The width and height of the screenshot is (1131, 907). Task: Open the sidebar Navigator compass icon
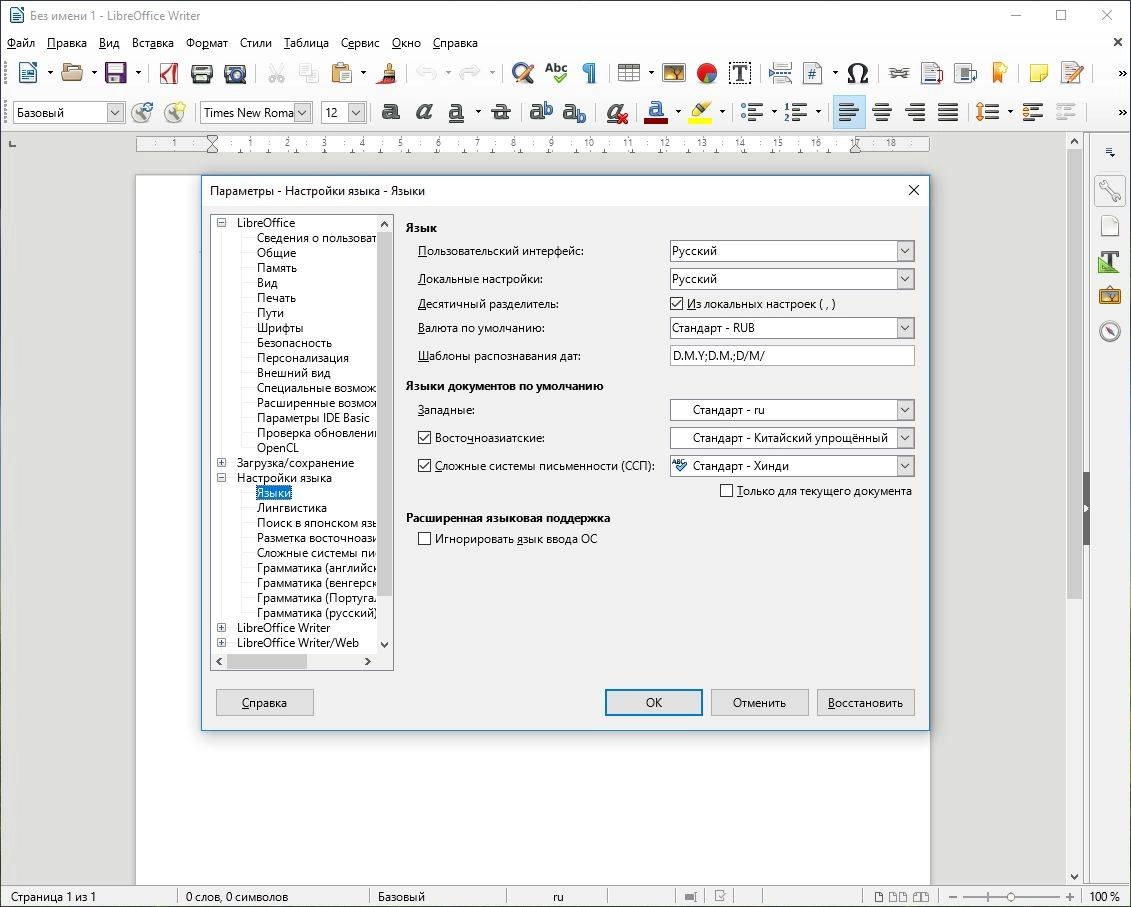click(x=1110, y=330)
